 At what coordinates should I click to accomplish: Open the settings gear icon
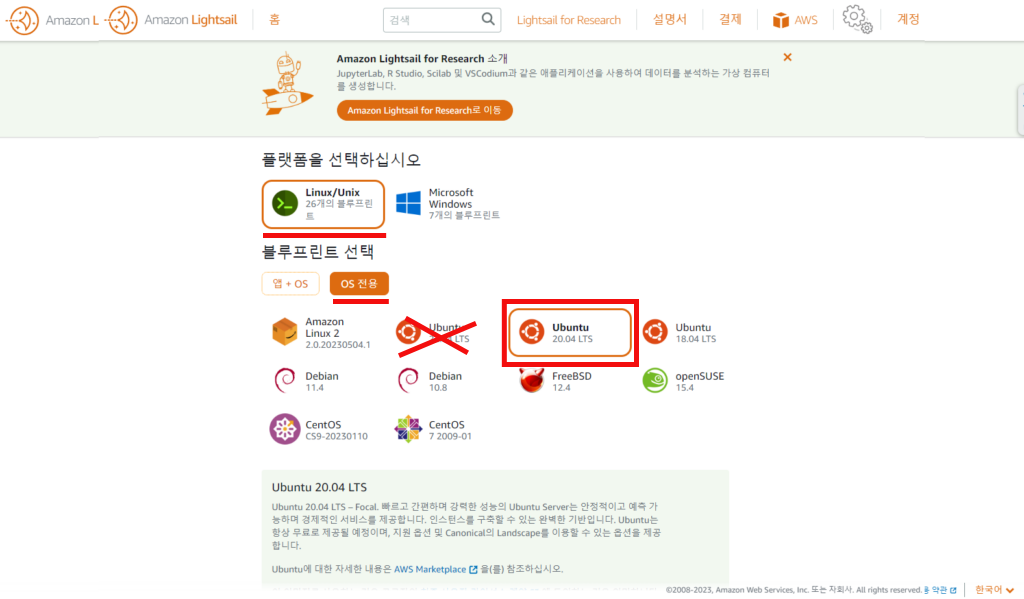(x=857, y=19)
